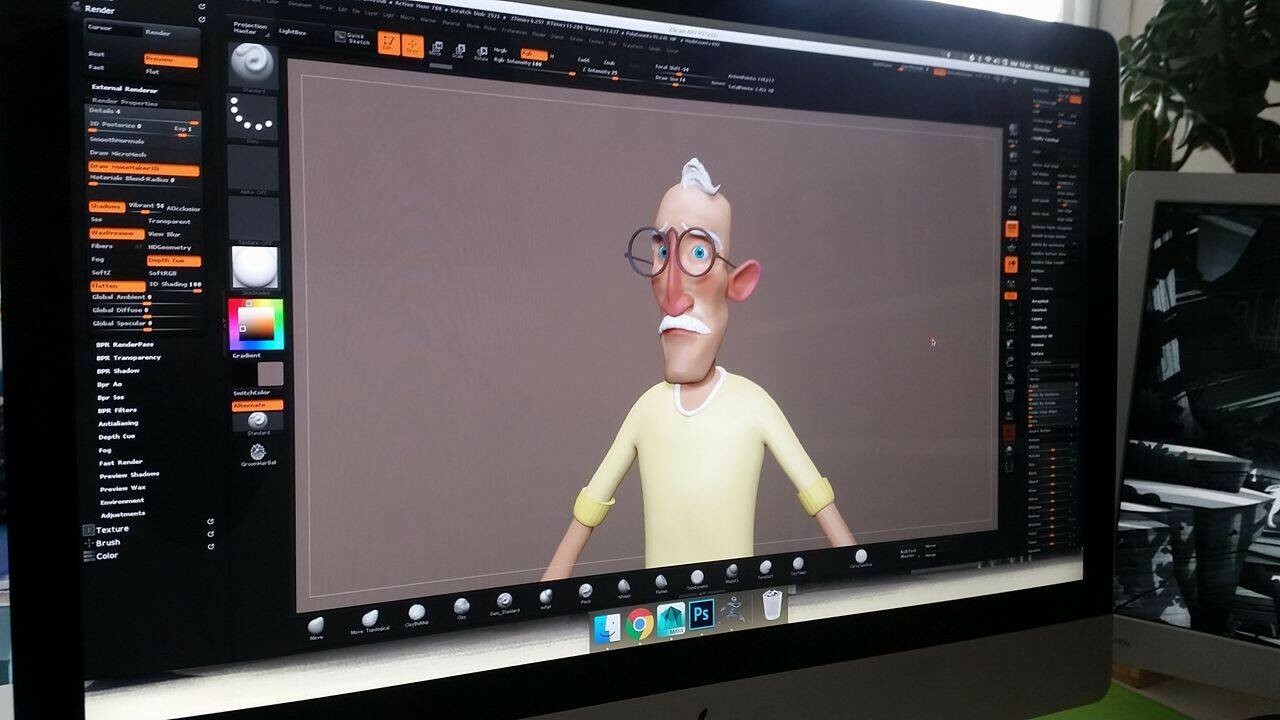This screenshot has width=1280, height=720.
Task: Click SwitchColor button
Action: coord(252,393)
